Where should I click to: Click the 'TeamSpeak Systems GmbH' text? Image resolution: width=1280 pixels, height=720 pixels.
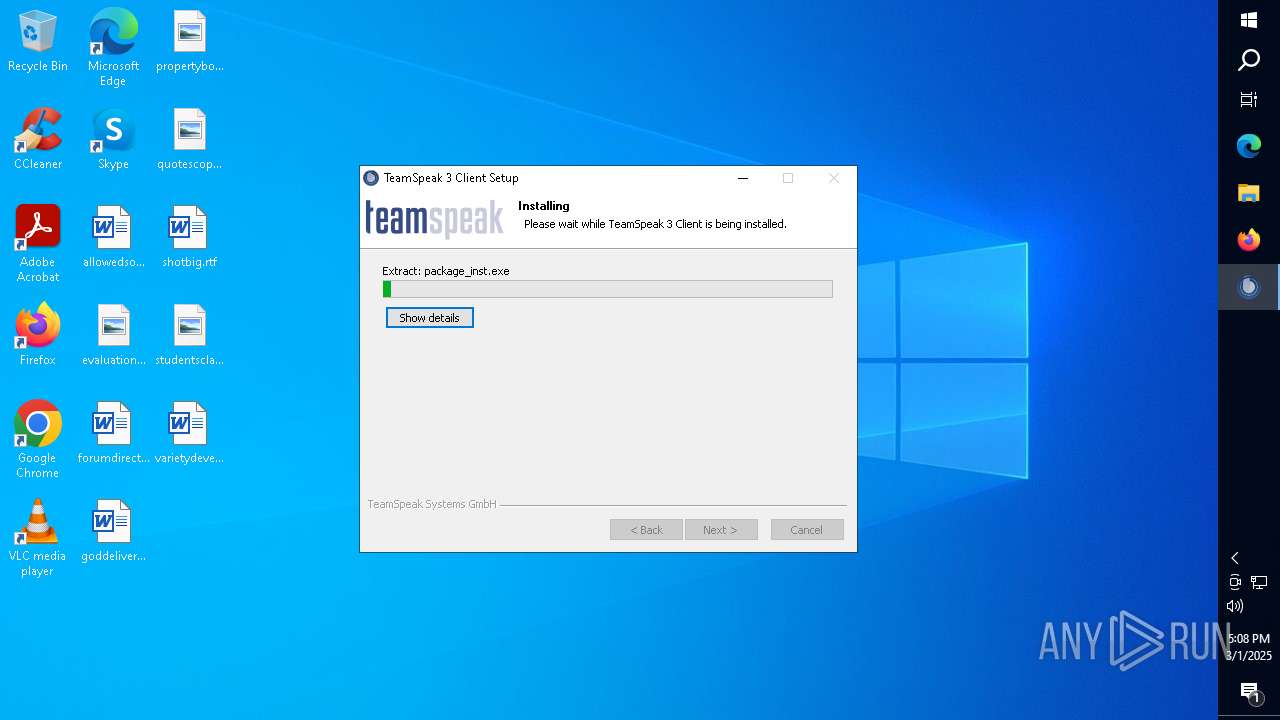click(432, 504)
